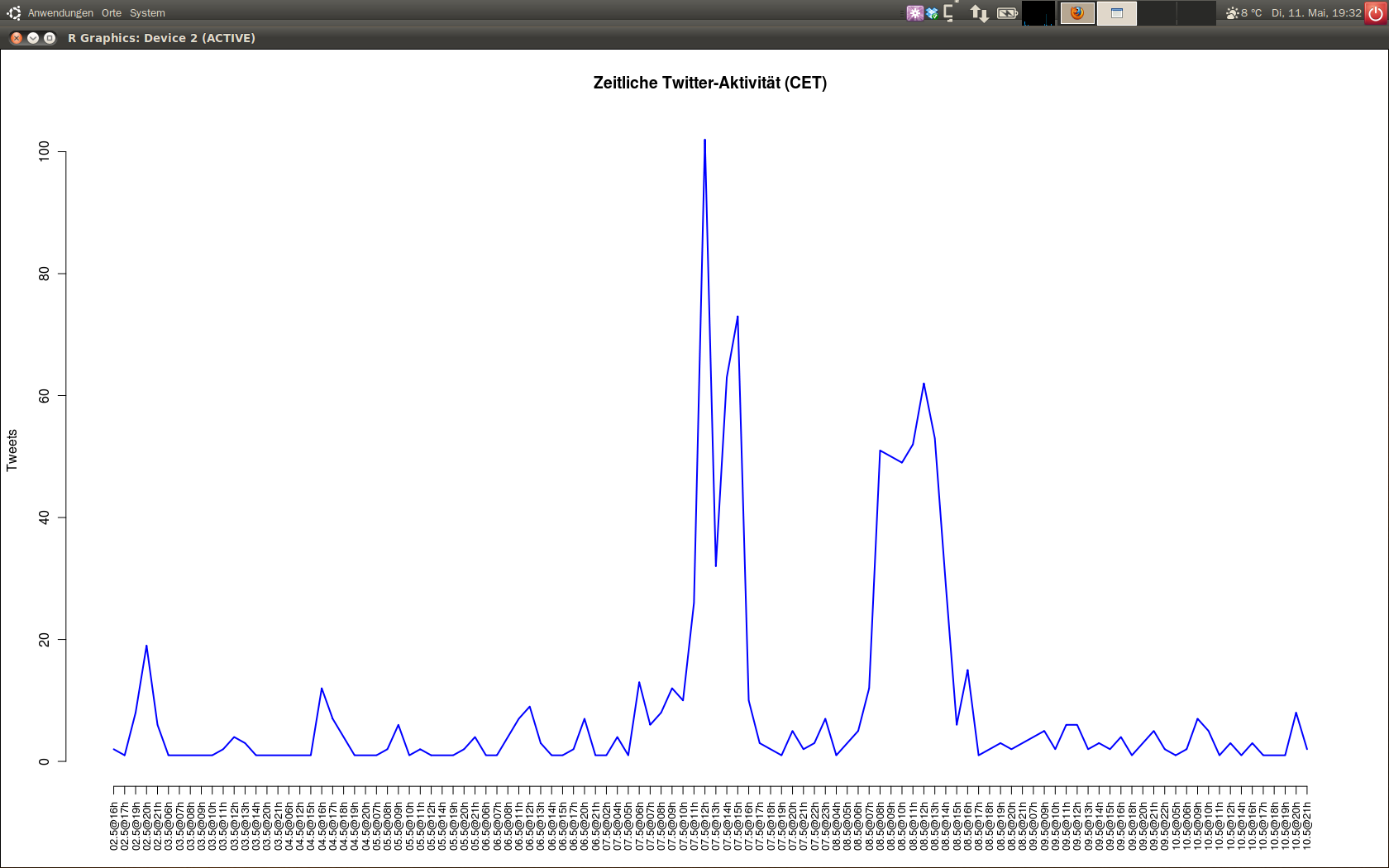Open the black system monitor graph applet
Viewport: 1389px width, 868px height.
pyautogui.click(x=1038, y=13)
